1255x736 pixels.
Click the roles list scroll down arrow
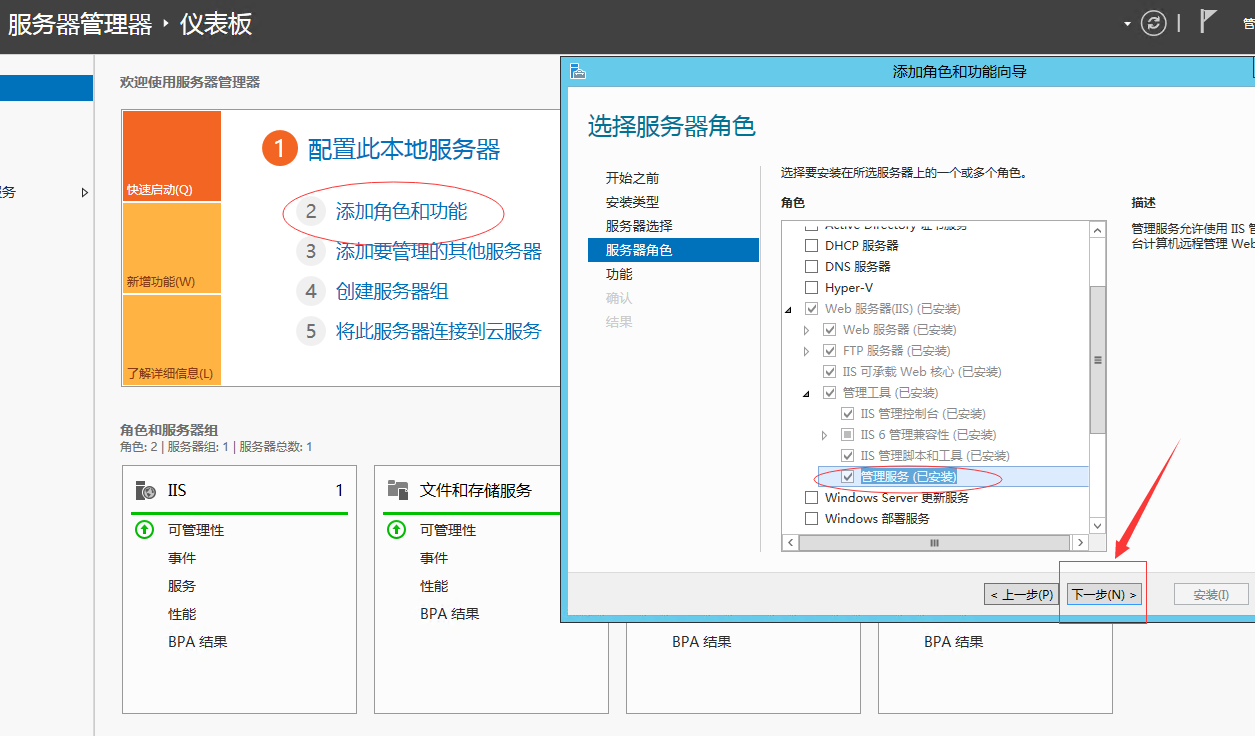(1097, 525)
